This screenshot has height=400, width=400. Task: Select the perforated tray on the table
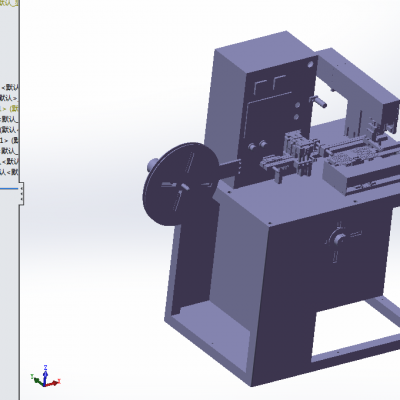click(353, 156)
